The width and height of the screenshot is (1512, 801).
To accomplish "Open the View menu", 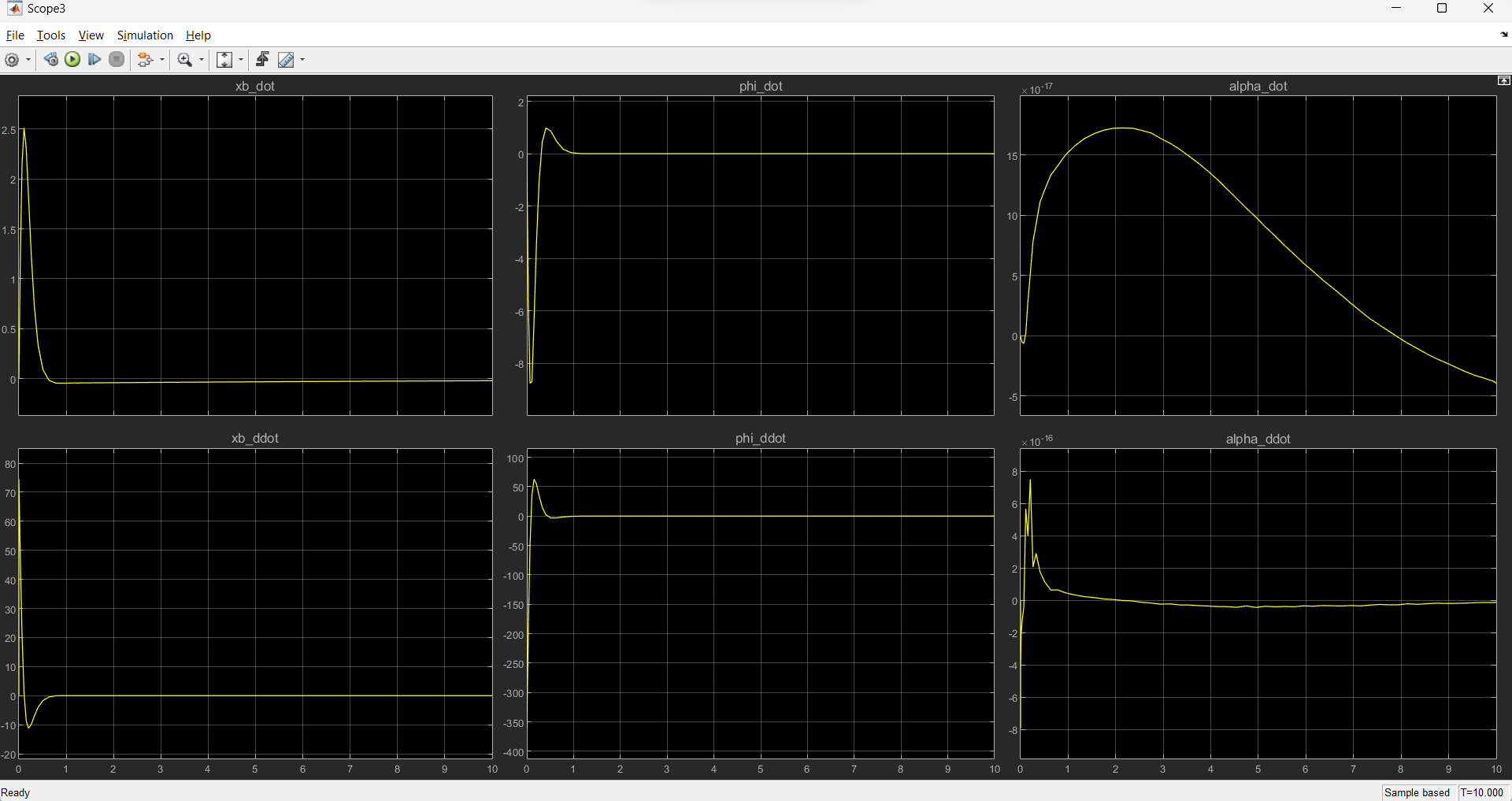I will (x=91, y=35).
